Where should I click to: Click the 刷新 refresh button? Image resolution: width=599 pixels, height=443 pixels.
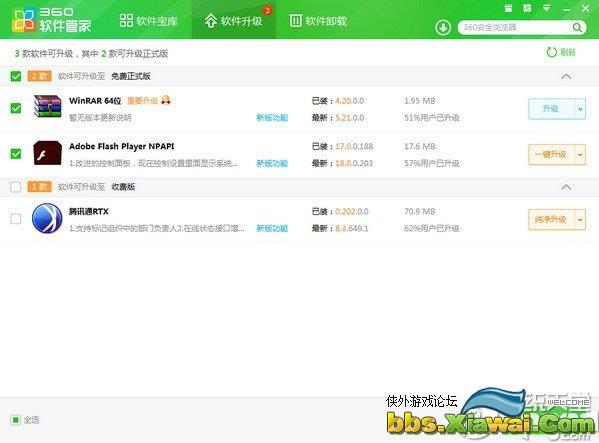pyautogui.click(x=561, y=52)
